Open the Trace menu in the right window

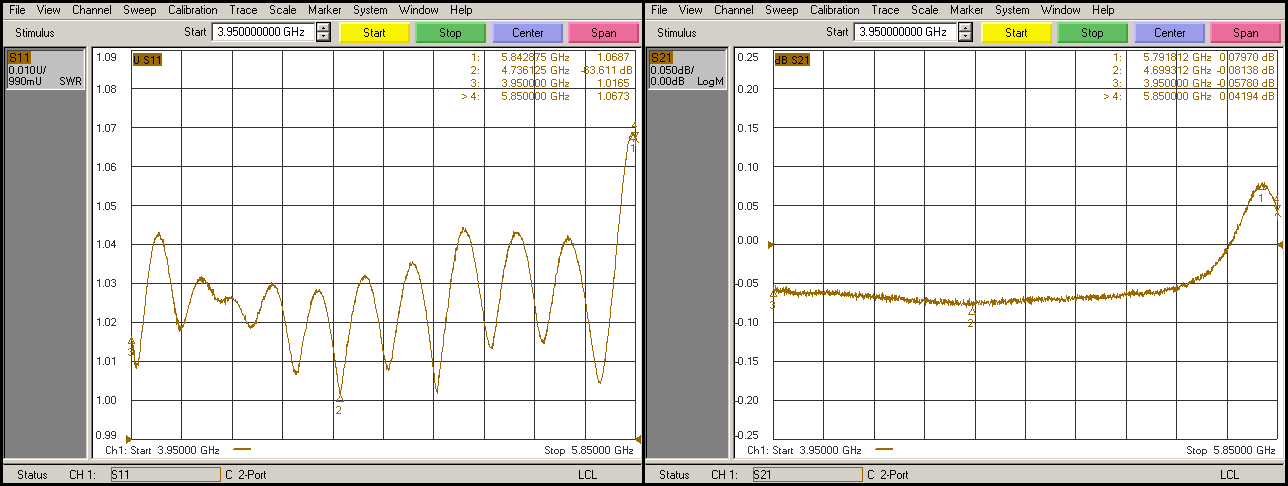885,10
